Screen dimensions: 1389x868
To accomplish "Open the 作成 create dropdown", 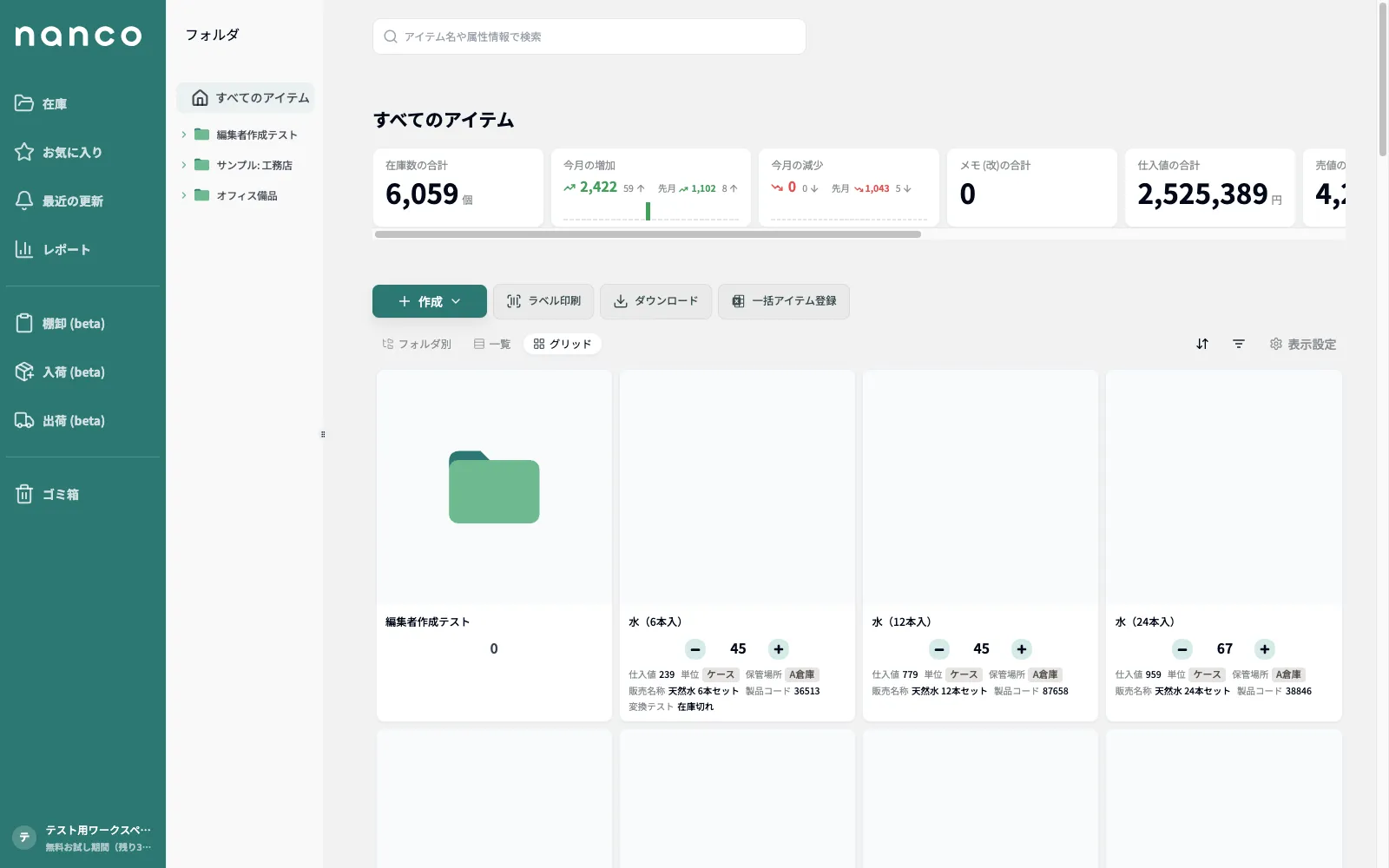I will pyautogui.click(x=430, y=301).
